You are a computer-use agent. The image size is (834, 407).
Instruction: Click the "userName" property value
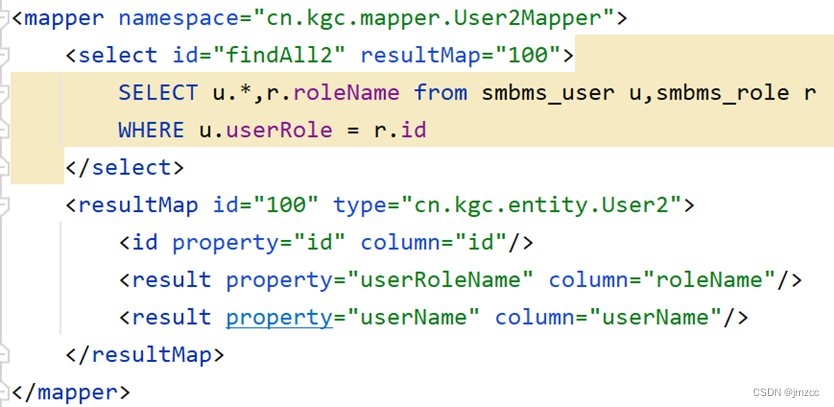coord(414,317)
